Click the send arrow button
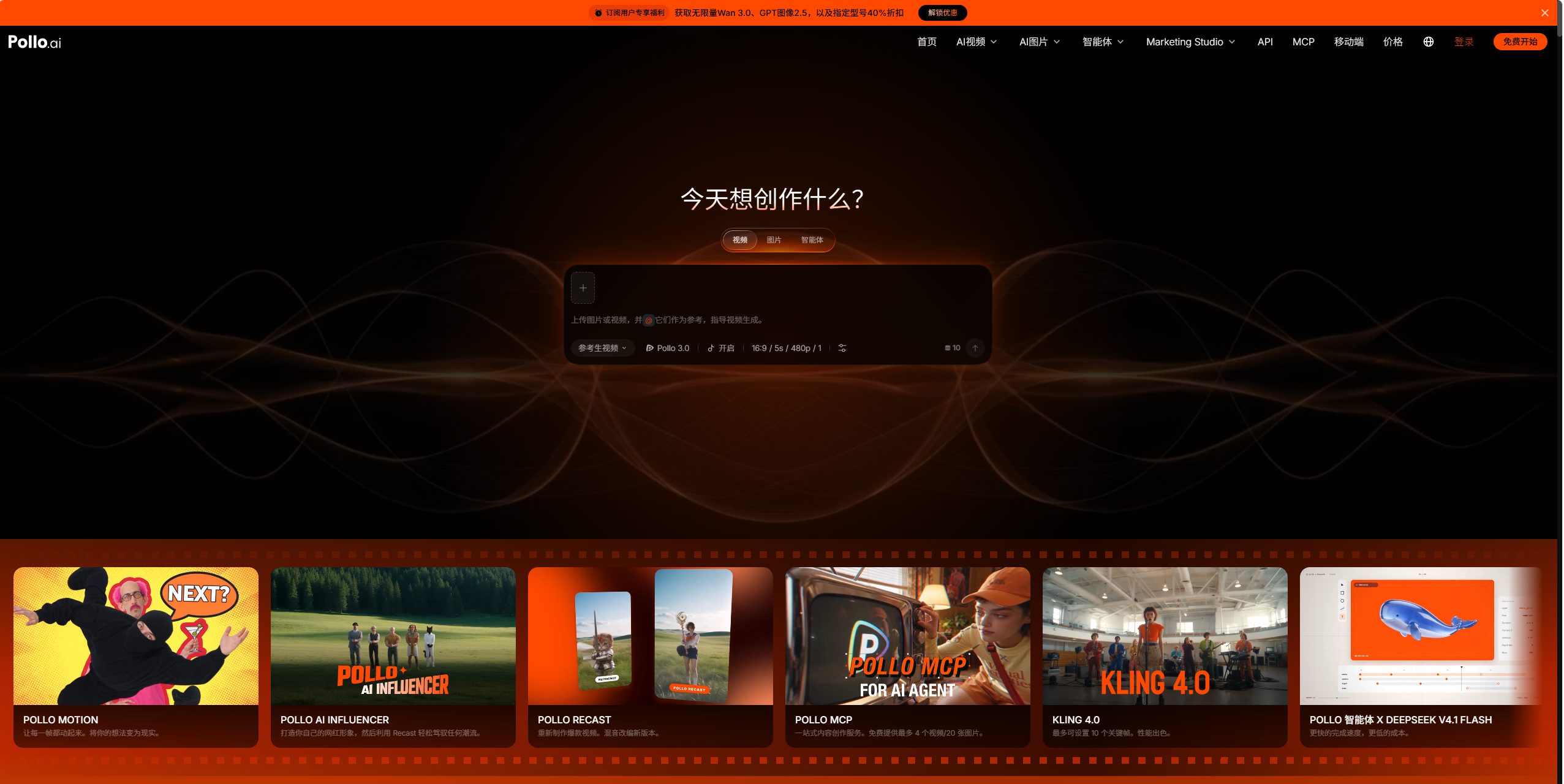 pos(975,348)
